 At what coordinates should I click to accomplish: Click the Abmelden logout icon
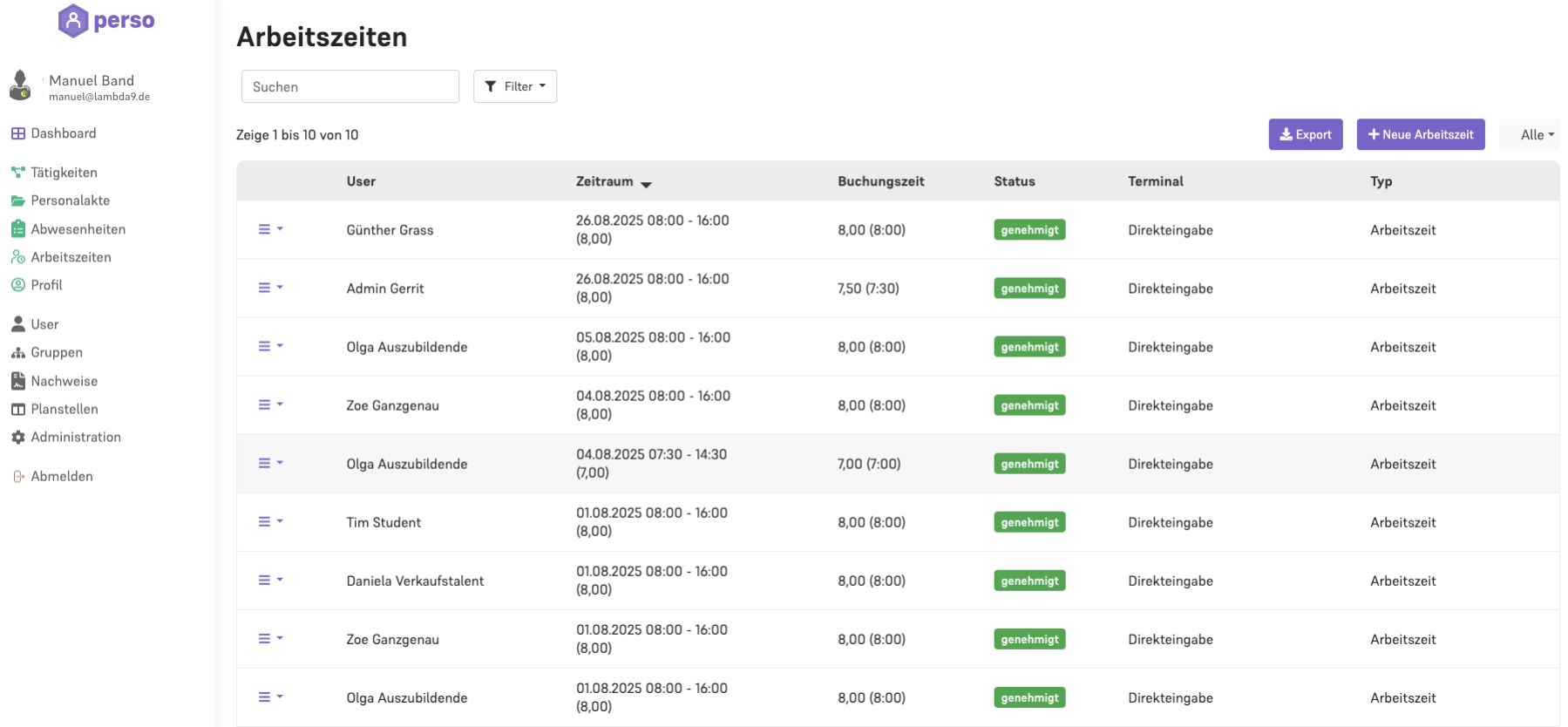pyautogui.click(x=18, y=477)
